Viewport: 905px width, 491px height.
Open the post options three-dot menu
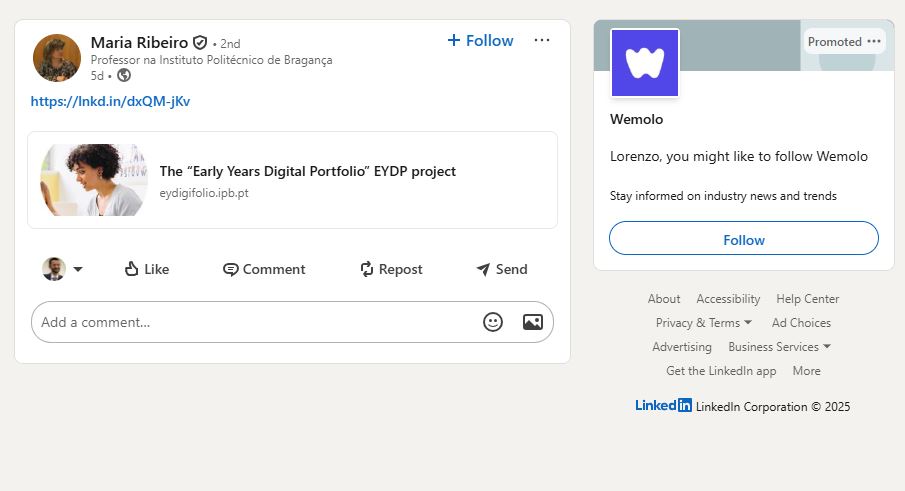pyautogui.click(x=542, y=40)
